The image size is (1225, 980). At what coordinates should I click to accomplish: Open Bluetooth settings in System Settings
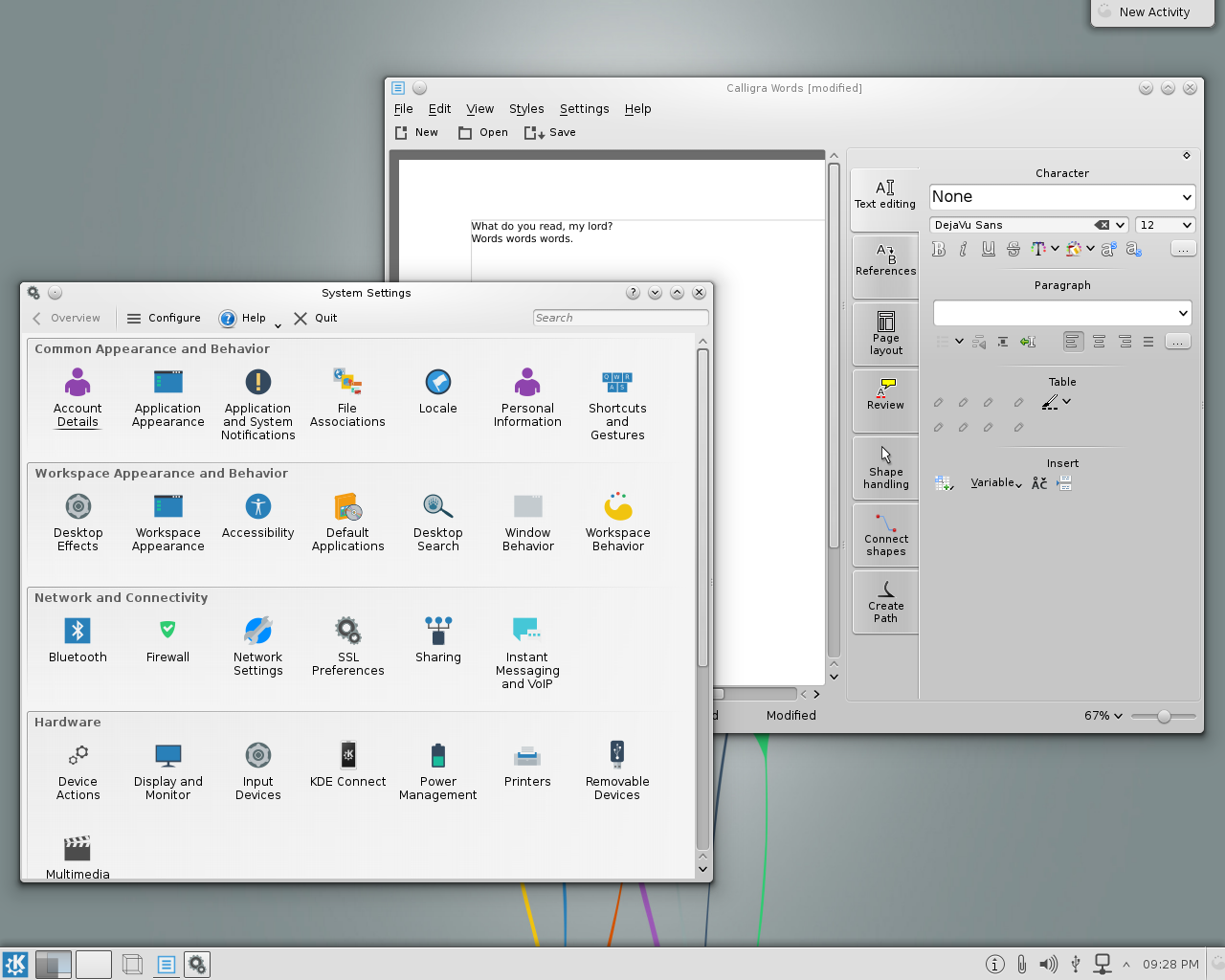point(78,639)
